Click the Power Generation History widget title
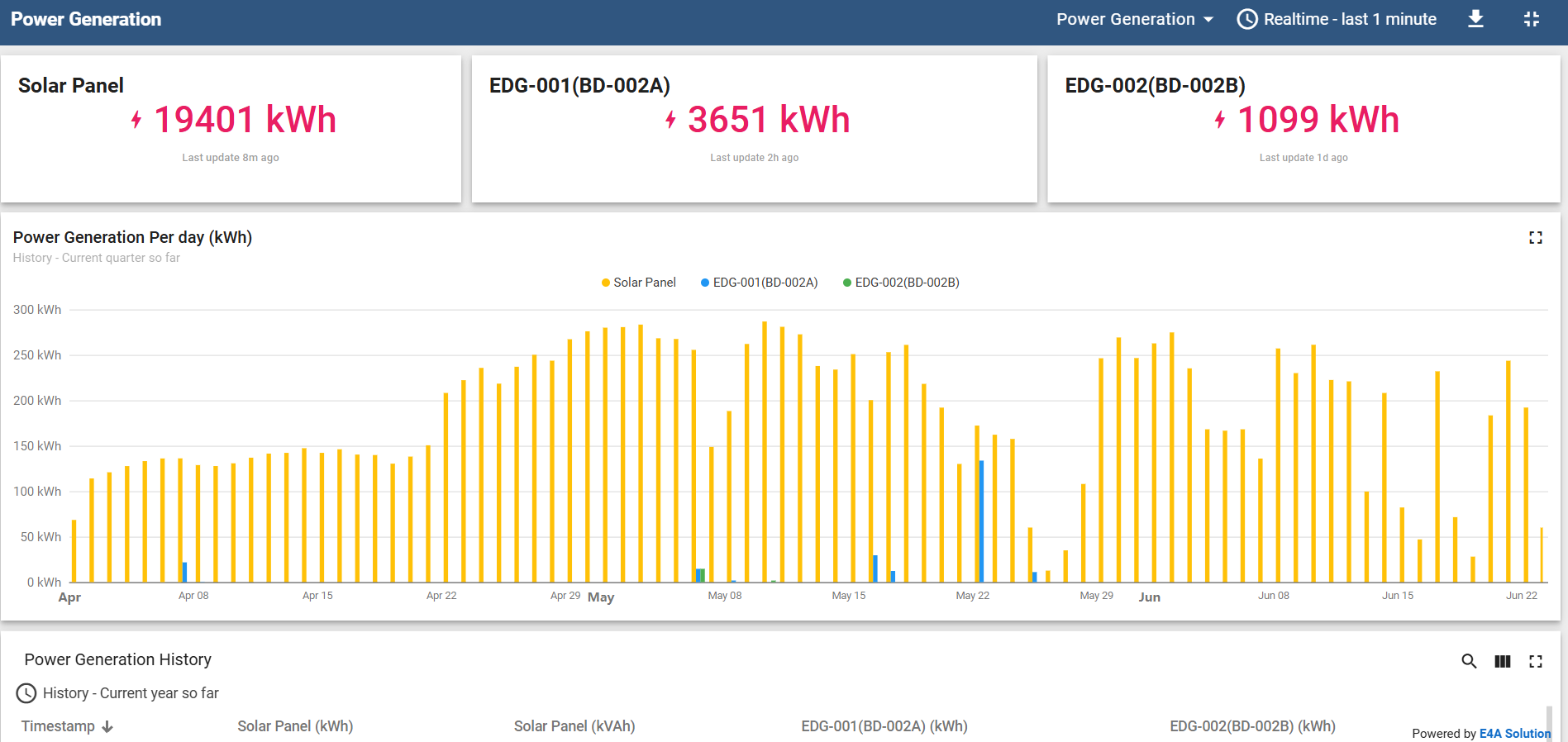This screenshot has width=1568, height=742. pos(117,659)
